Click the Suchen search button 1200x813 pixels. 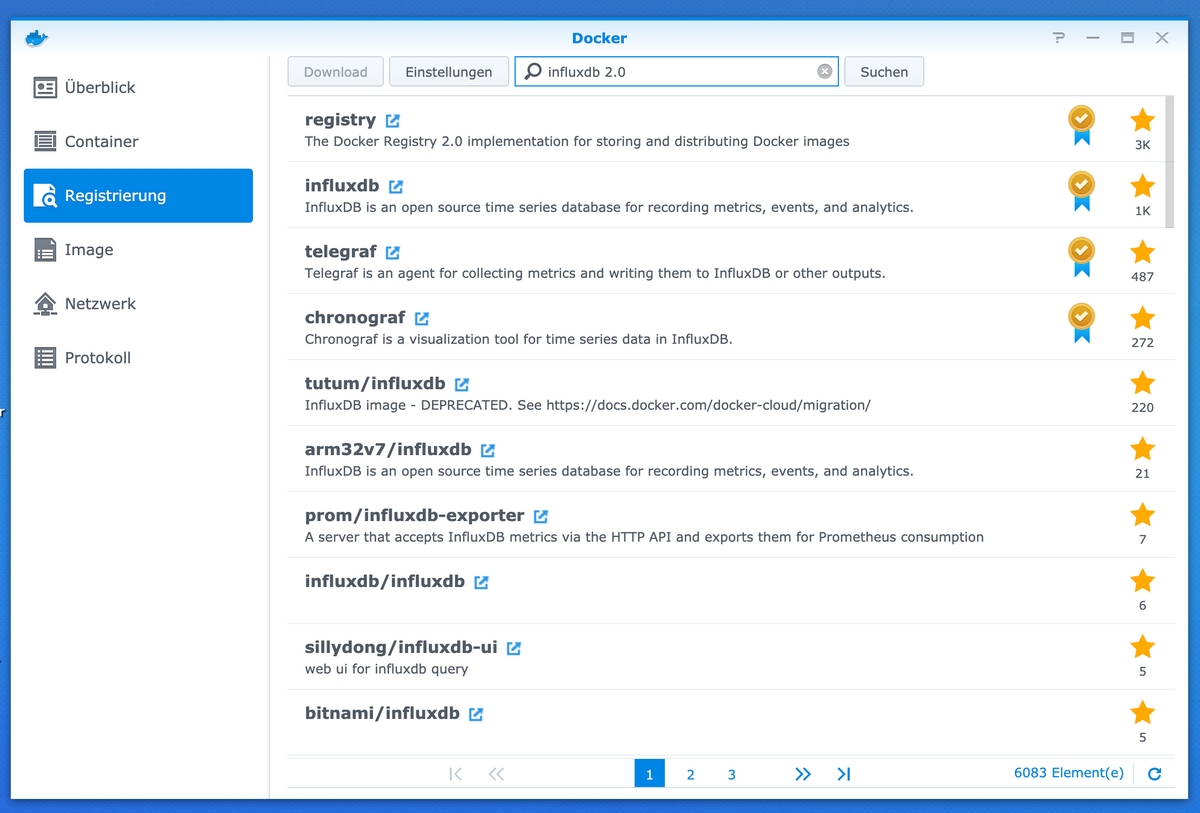[884, 72]
